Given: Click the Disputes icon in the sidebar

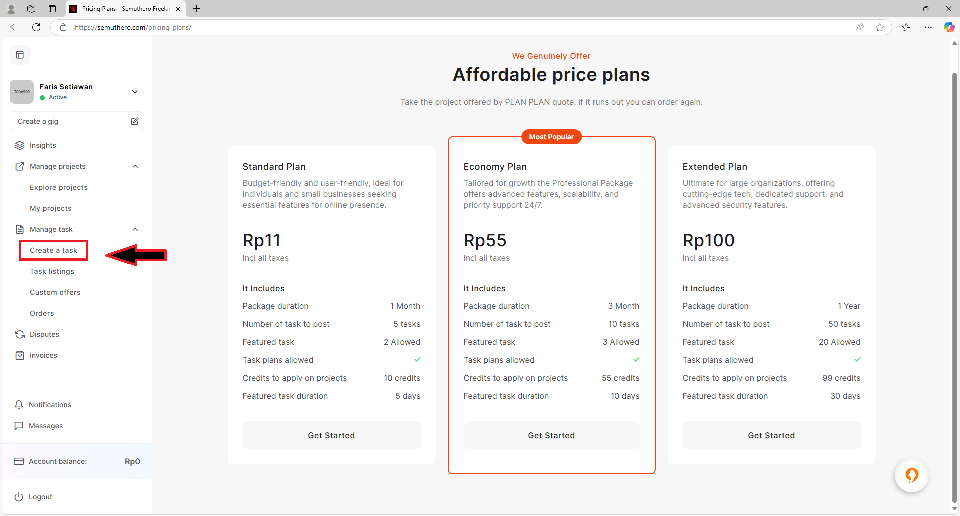Looking at the screenshot, I should 19,334.
